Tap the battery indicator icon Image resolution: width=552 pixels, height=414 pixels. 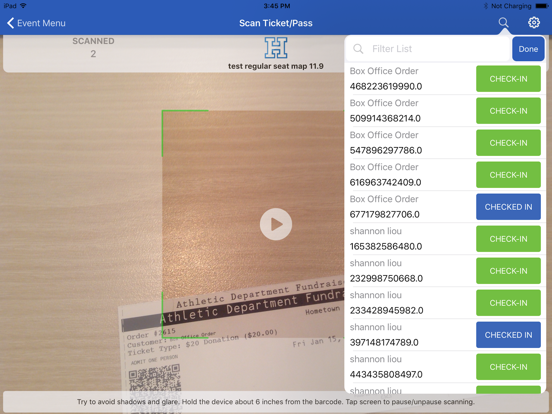click(541, 6)
